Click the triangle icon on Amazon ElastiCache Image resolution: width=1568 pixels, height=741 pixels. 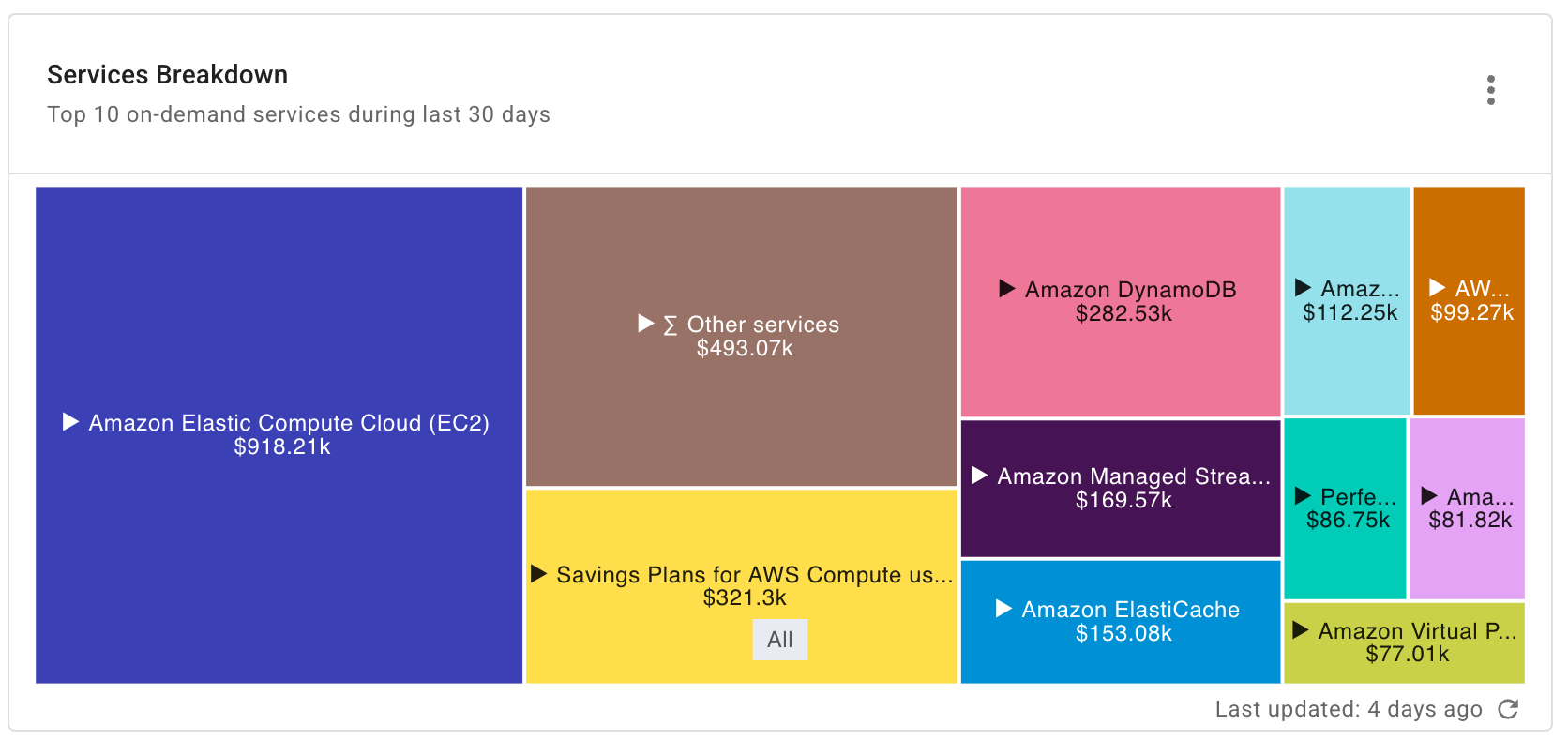pos(1002,609)
